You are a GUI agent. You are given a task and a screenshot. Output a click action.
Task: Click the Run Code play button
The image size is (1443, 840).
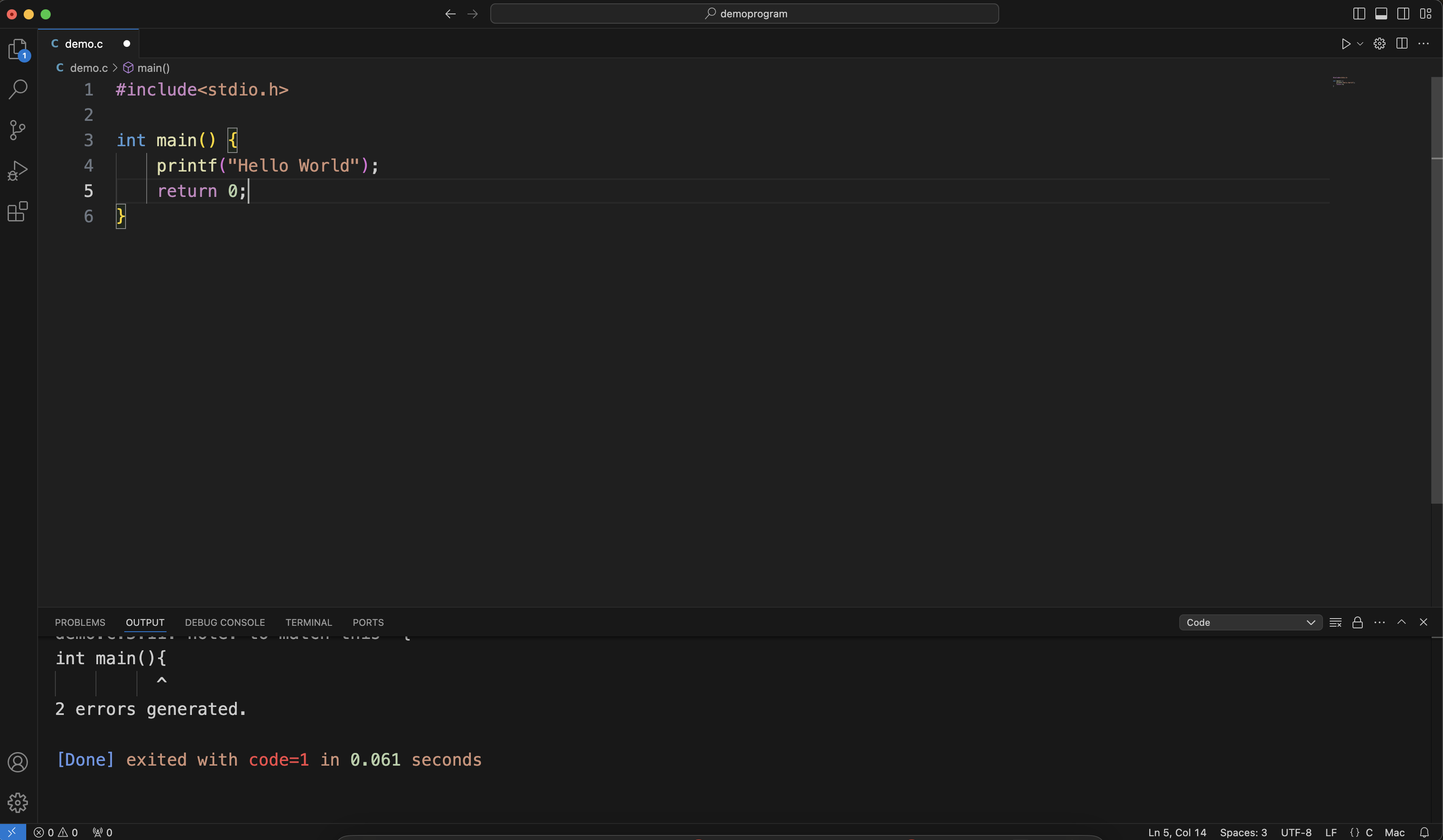(x=1346, y=44)
